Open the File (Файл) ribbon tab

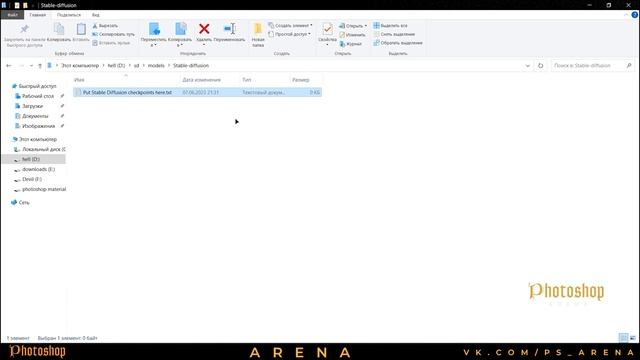(x=13, y=15)
